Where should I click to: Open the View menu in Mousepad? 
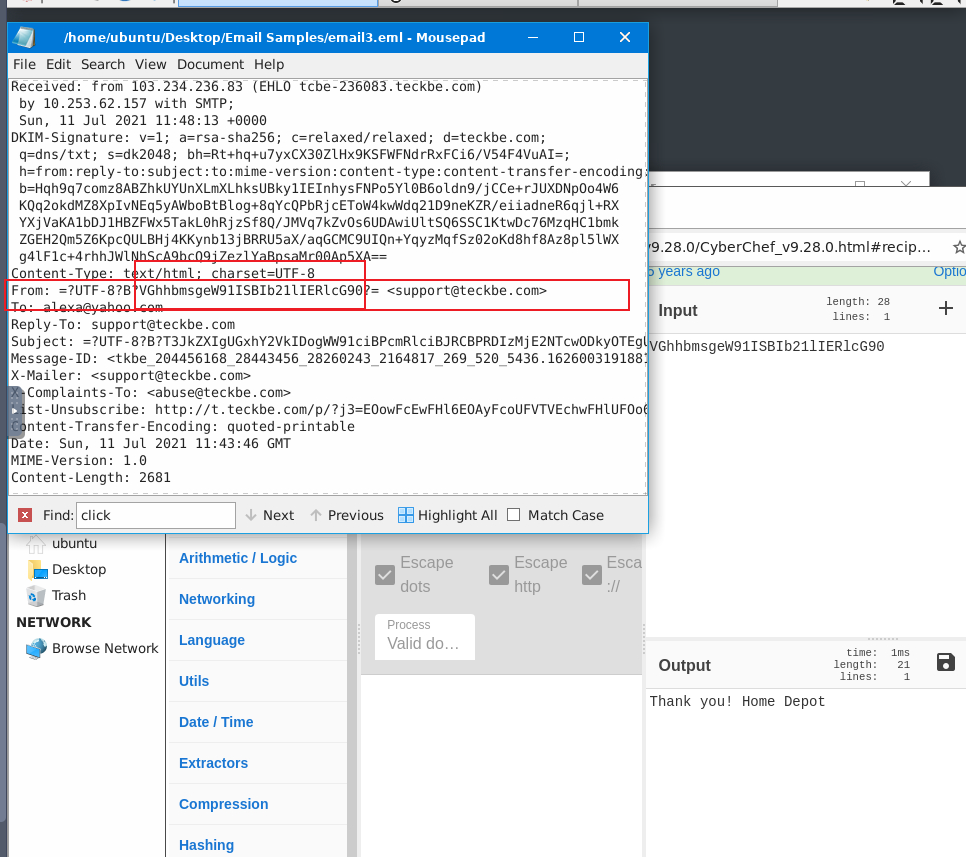(151, 64)
